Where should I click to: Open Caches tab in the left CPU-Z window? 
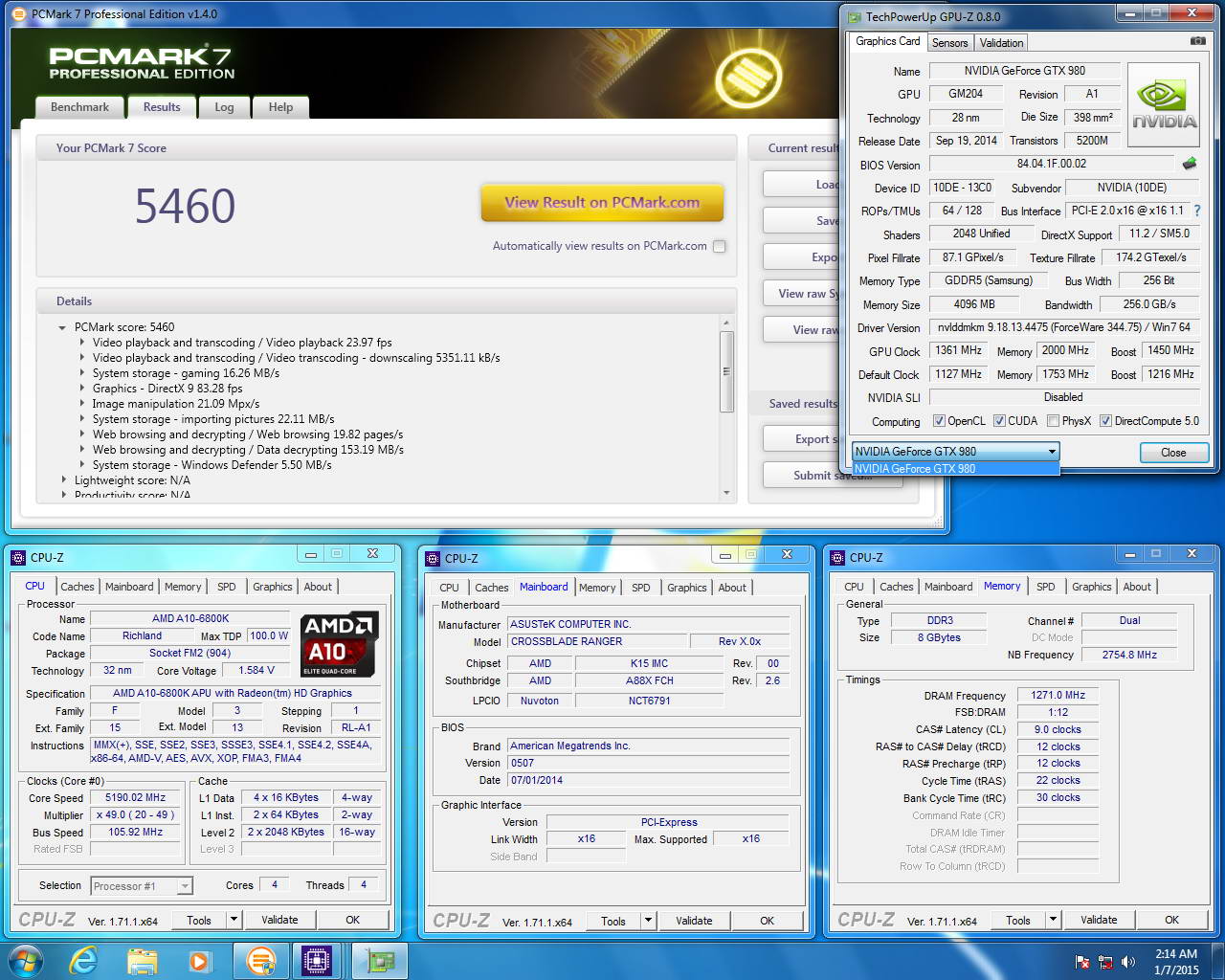[78, 587]
